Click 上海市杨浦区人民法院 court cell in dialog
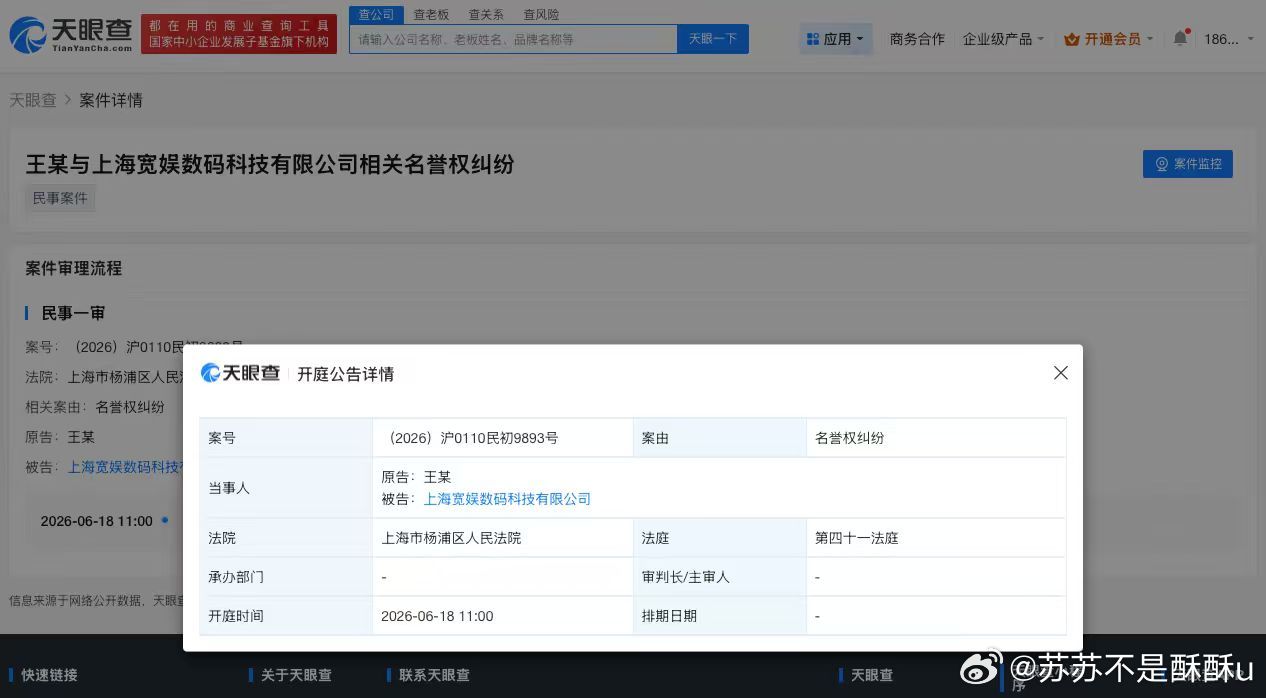The height and width of the screenshot is (698, 1266). tap(502, 538)
